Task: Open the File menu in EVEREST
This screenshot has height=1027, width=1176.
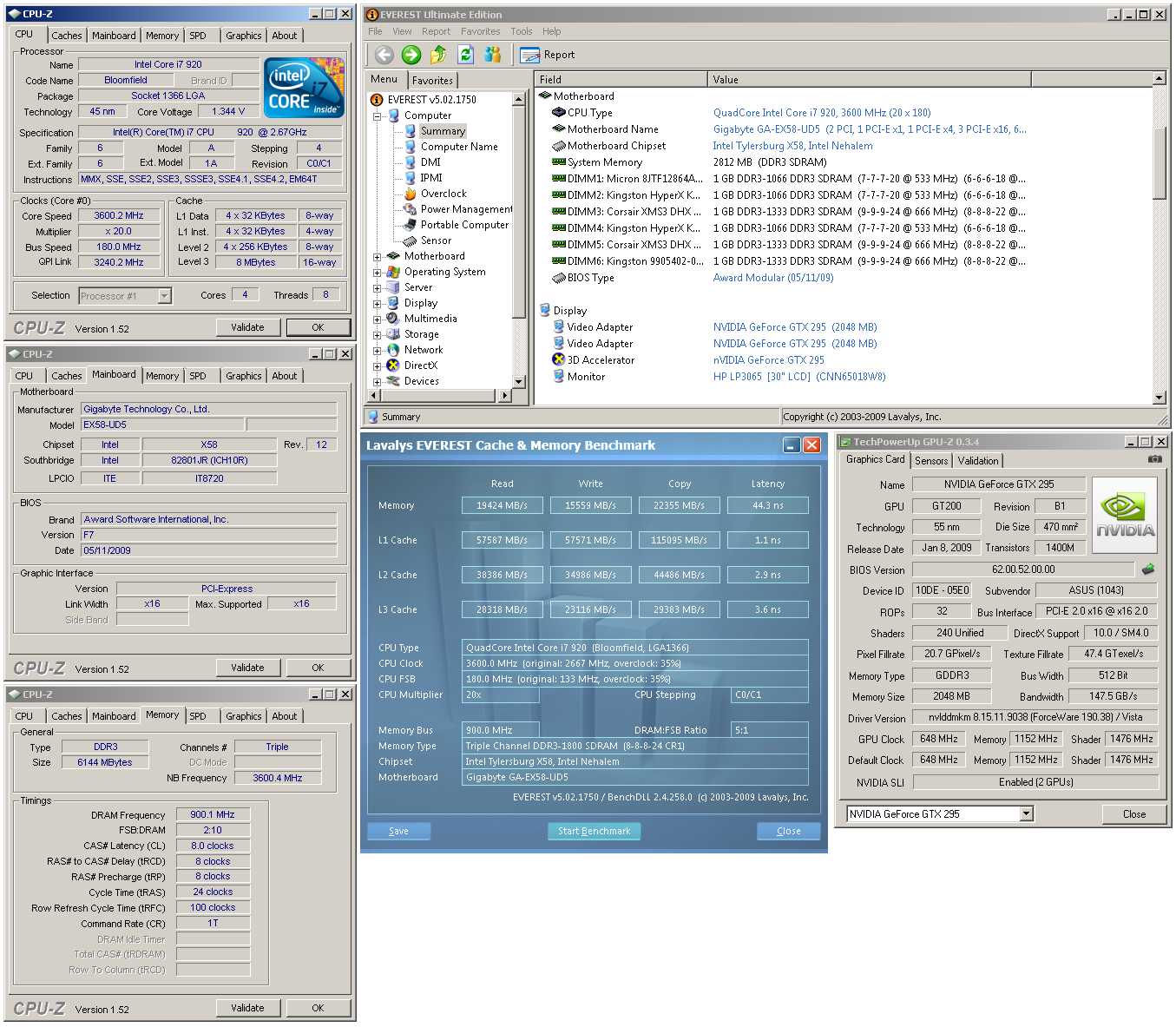Action: pyautogui.click(x=375, y=31)
